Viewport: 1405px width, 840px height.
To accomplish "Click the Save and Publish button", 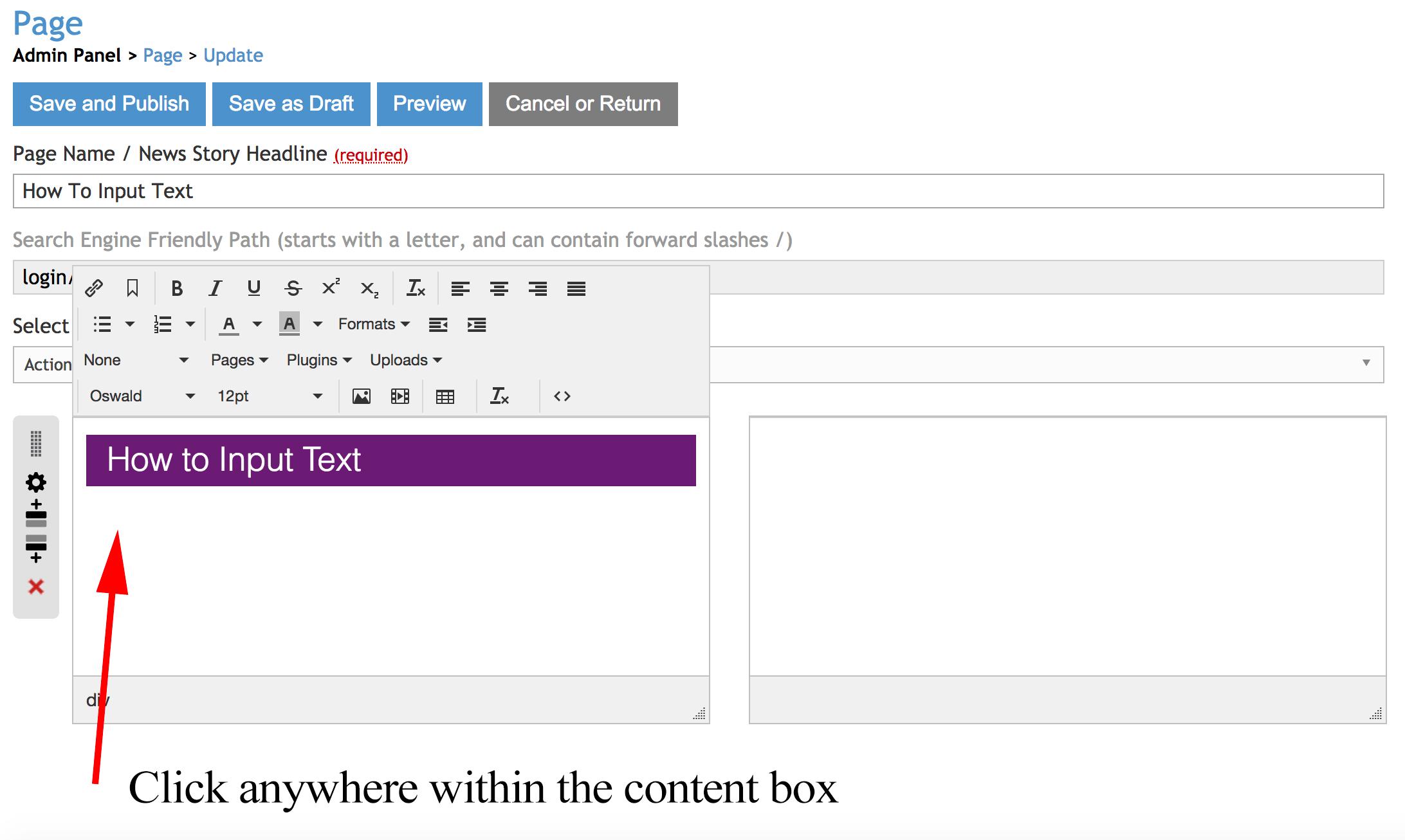I will click(108, 104).
